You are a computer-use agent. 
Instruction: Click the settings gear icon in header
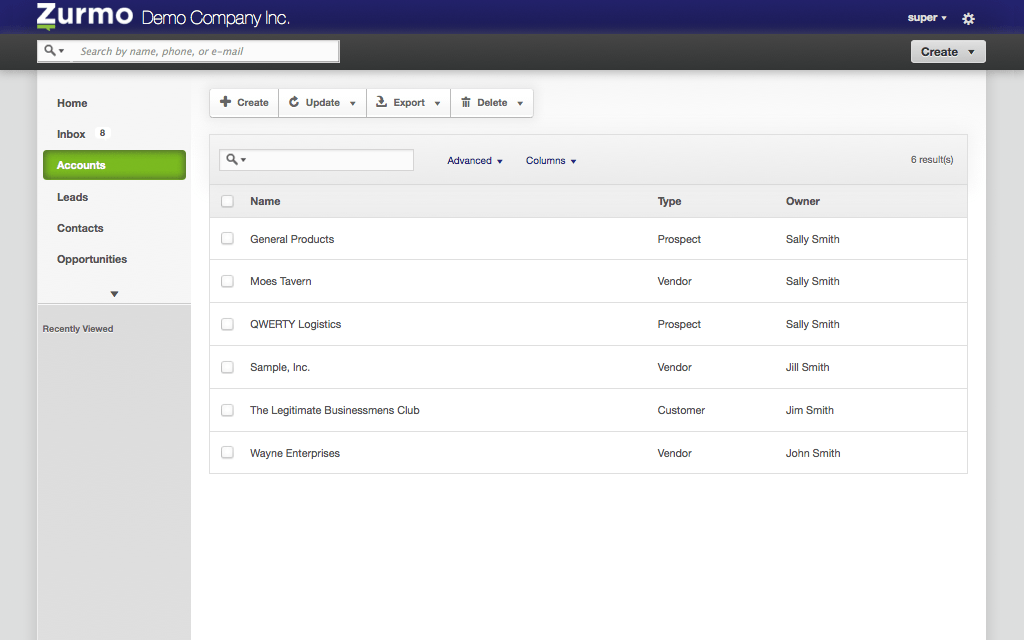click(968, 18)
